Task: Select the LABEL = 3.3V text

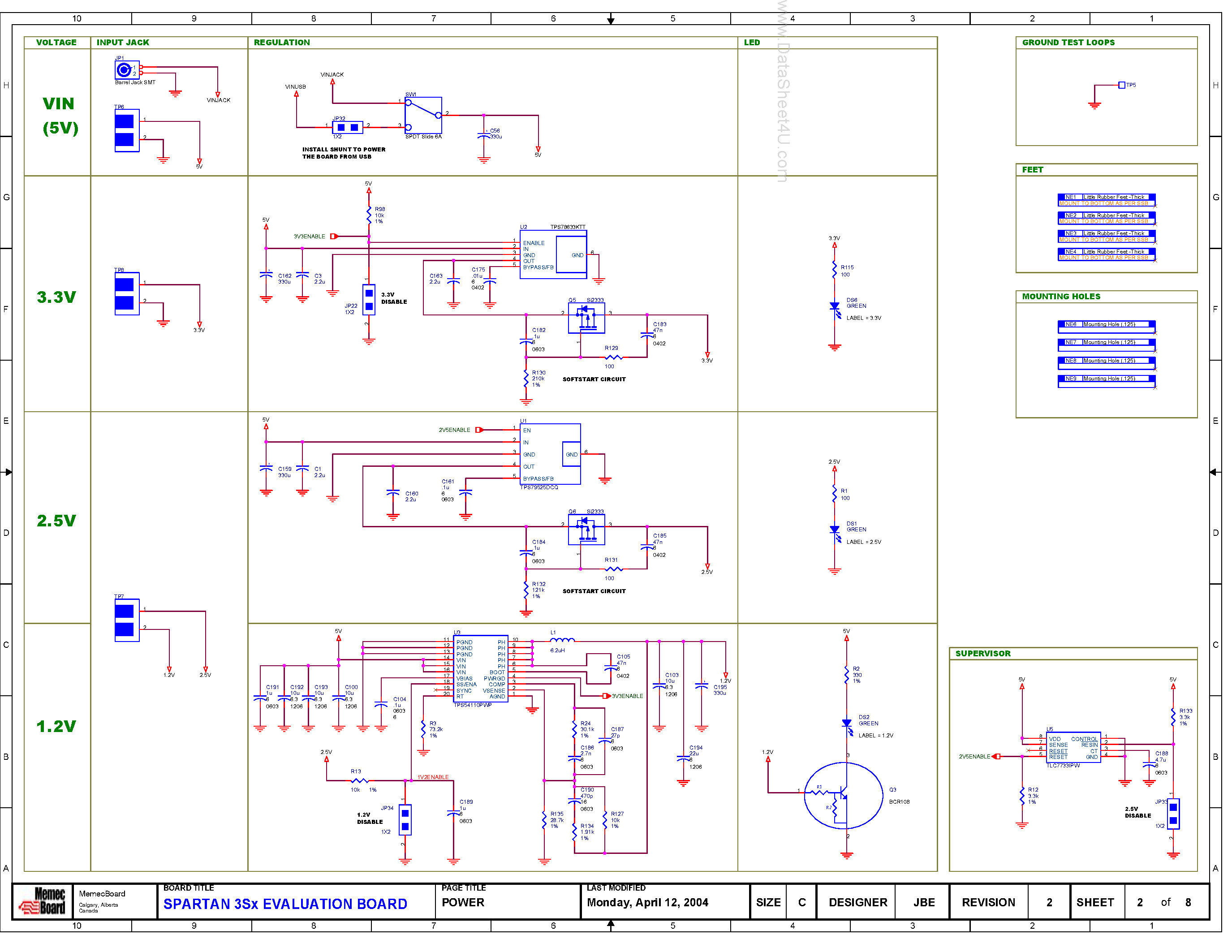Action: (864, 318)
